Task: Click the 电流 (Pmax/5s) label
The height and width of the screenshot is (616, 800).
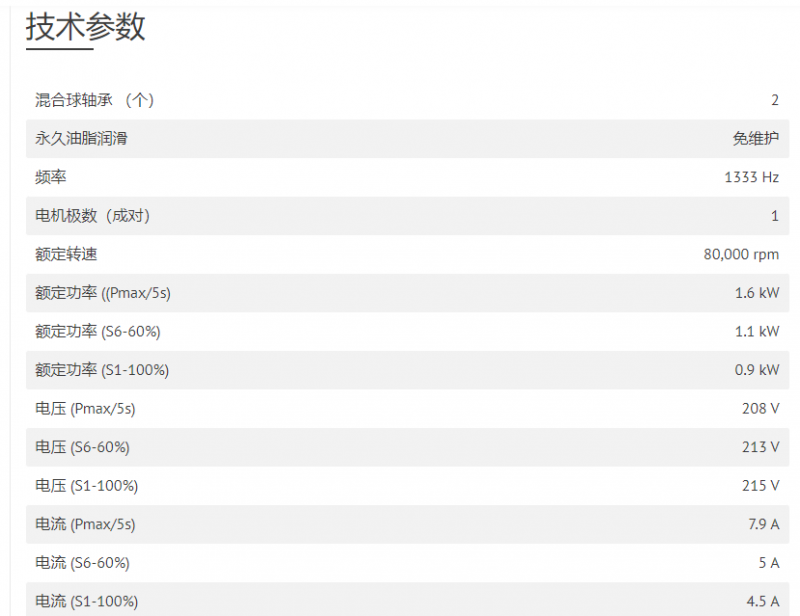Action: 85,524
